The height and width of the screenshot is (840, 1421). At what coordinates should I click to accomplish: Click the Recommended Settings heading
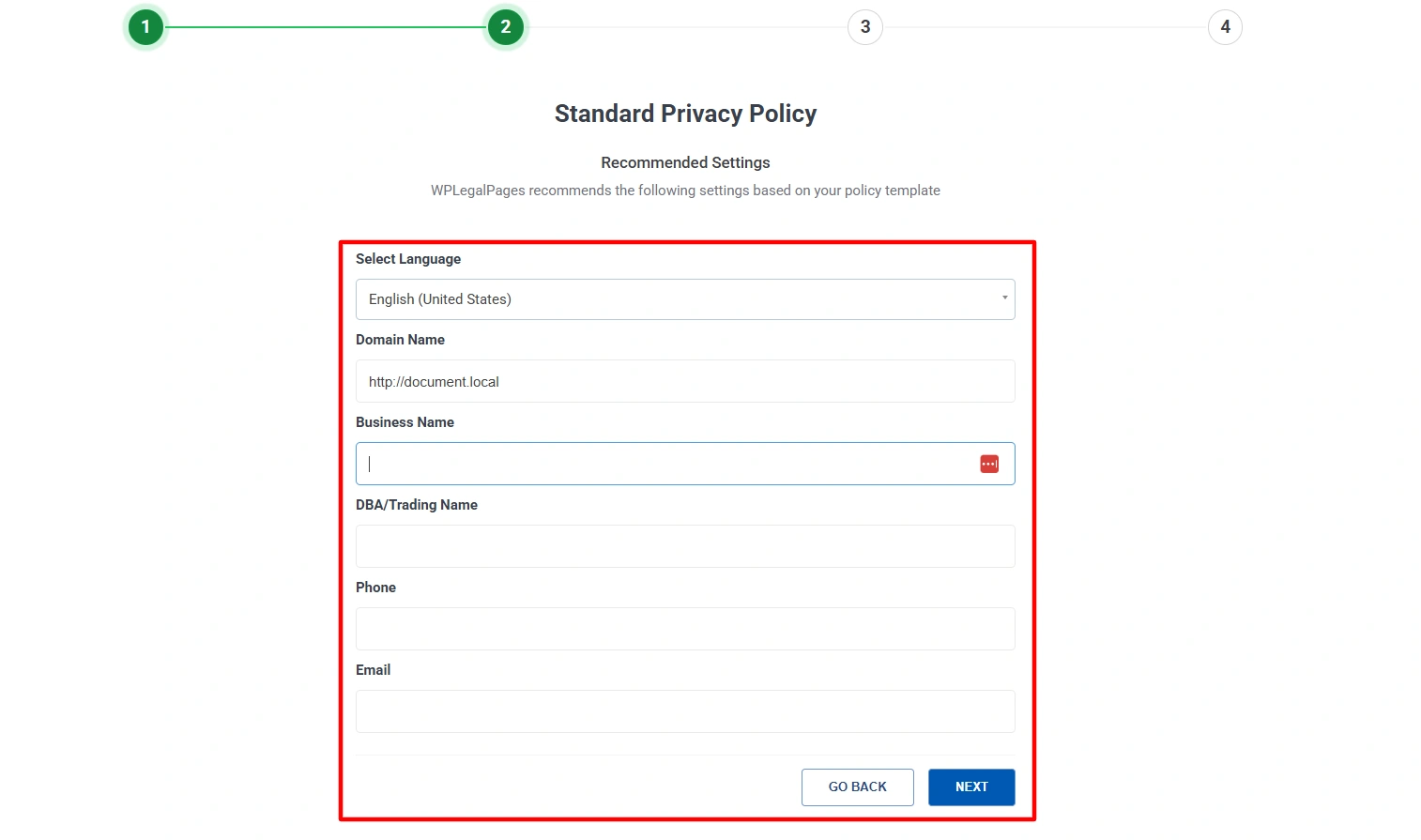685,162
